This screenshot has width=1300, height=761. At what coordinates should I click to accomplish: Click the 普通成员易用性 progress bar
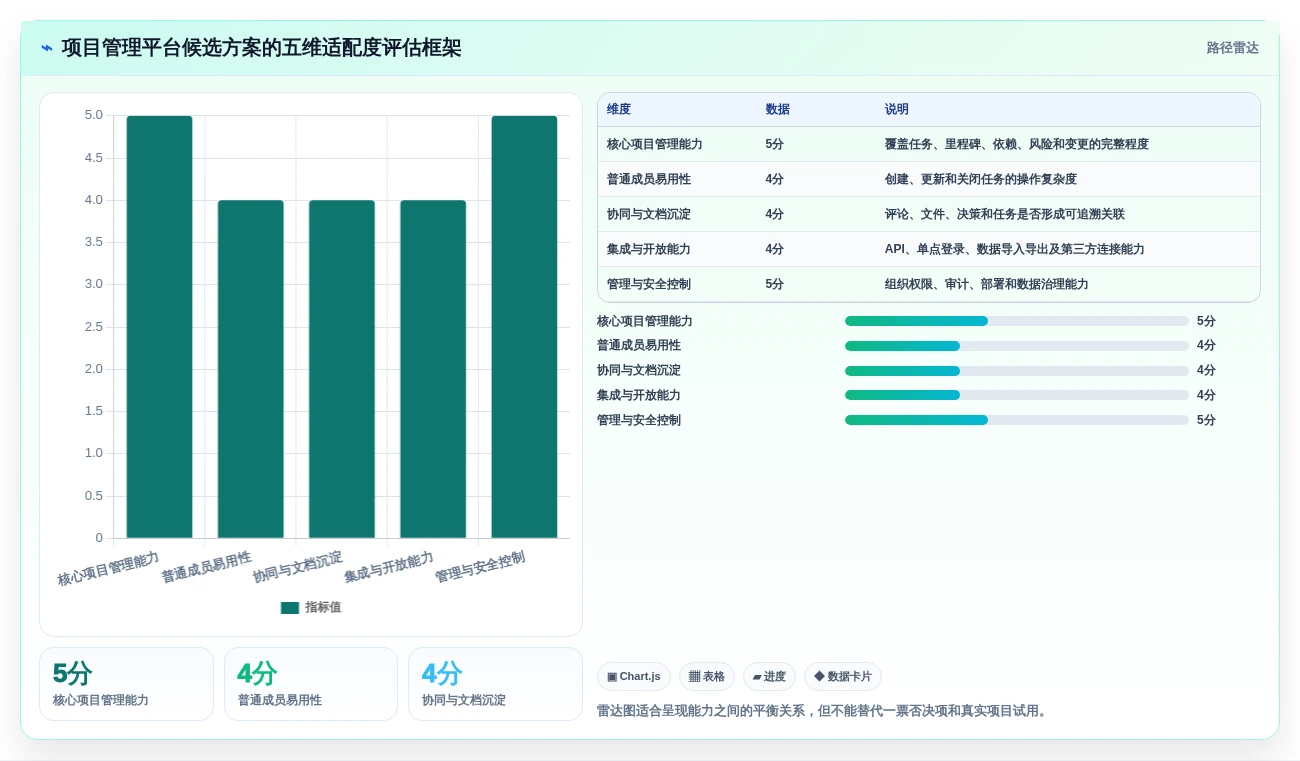1017,346
